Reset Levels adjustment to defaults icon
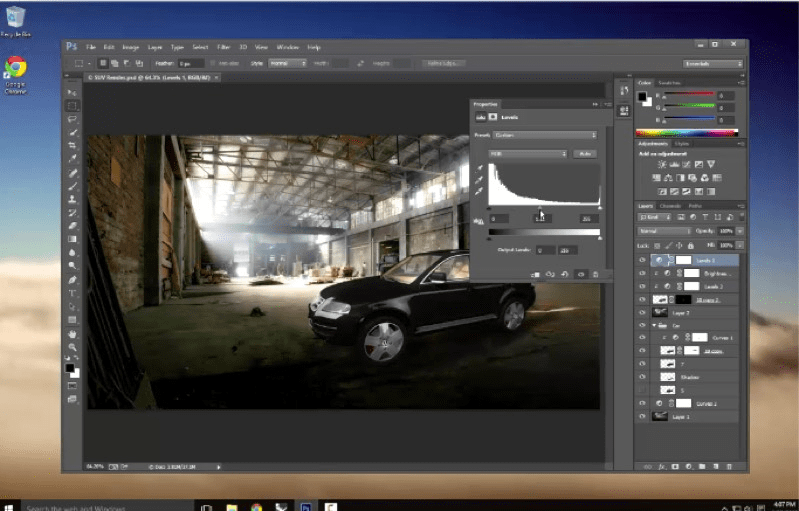This screenshot has width=799, height=511. coord(566,273)
